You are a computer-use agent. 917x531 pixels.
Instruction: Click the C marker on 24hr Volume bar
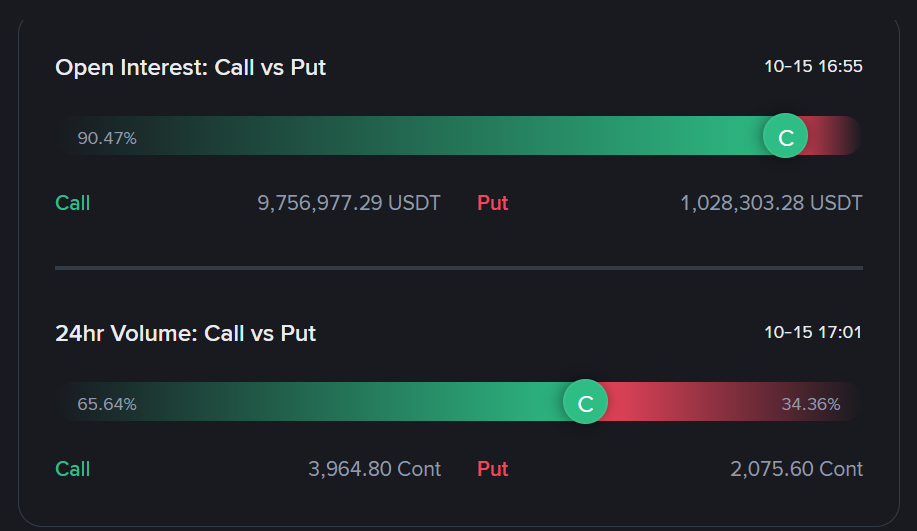pyautogui.click(x=586, y=402)
